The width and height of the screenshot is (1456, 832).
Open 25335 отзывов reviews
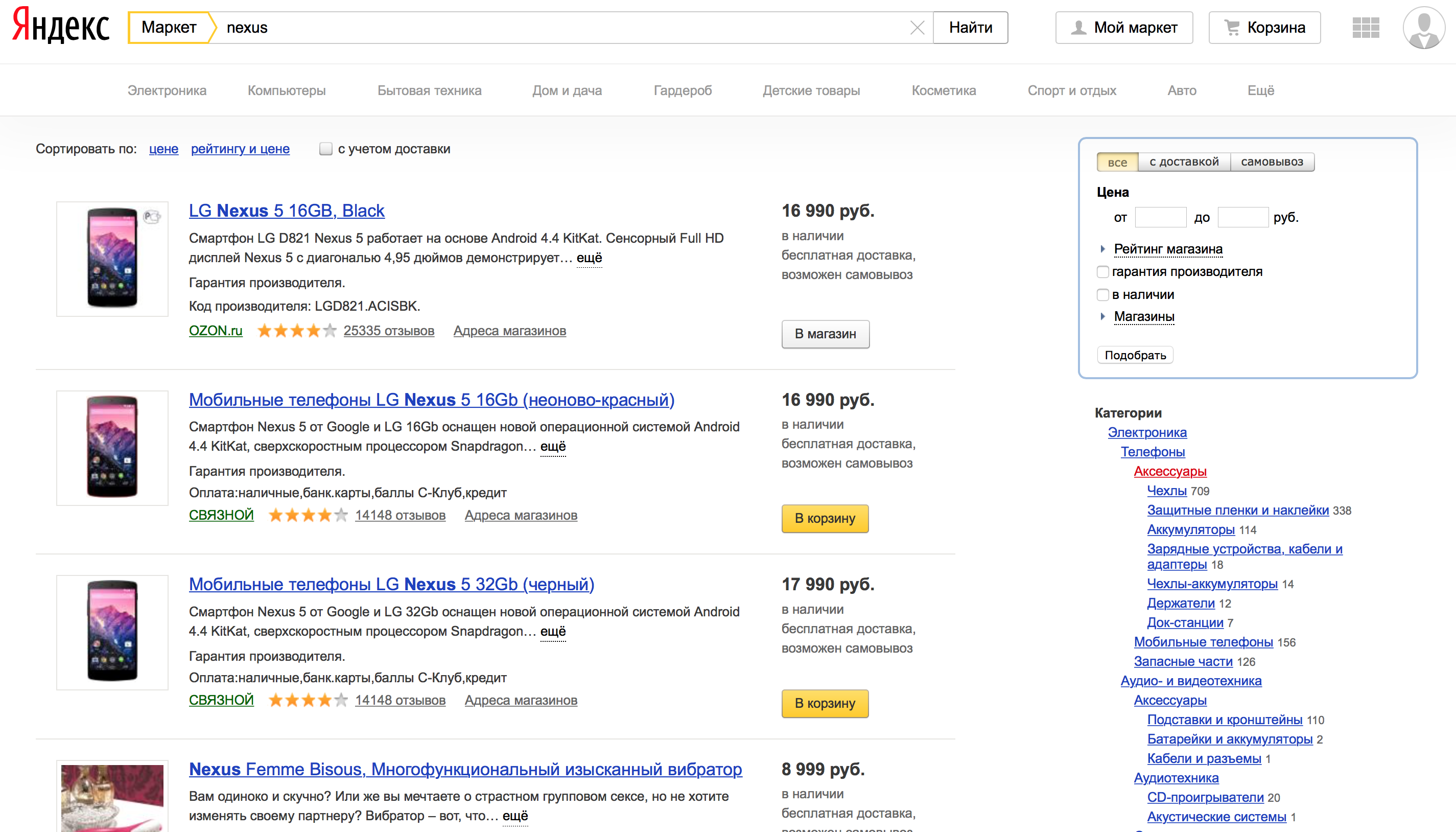pyautogui.click(x=388, y=331)
